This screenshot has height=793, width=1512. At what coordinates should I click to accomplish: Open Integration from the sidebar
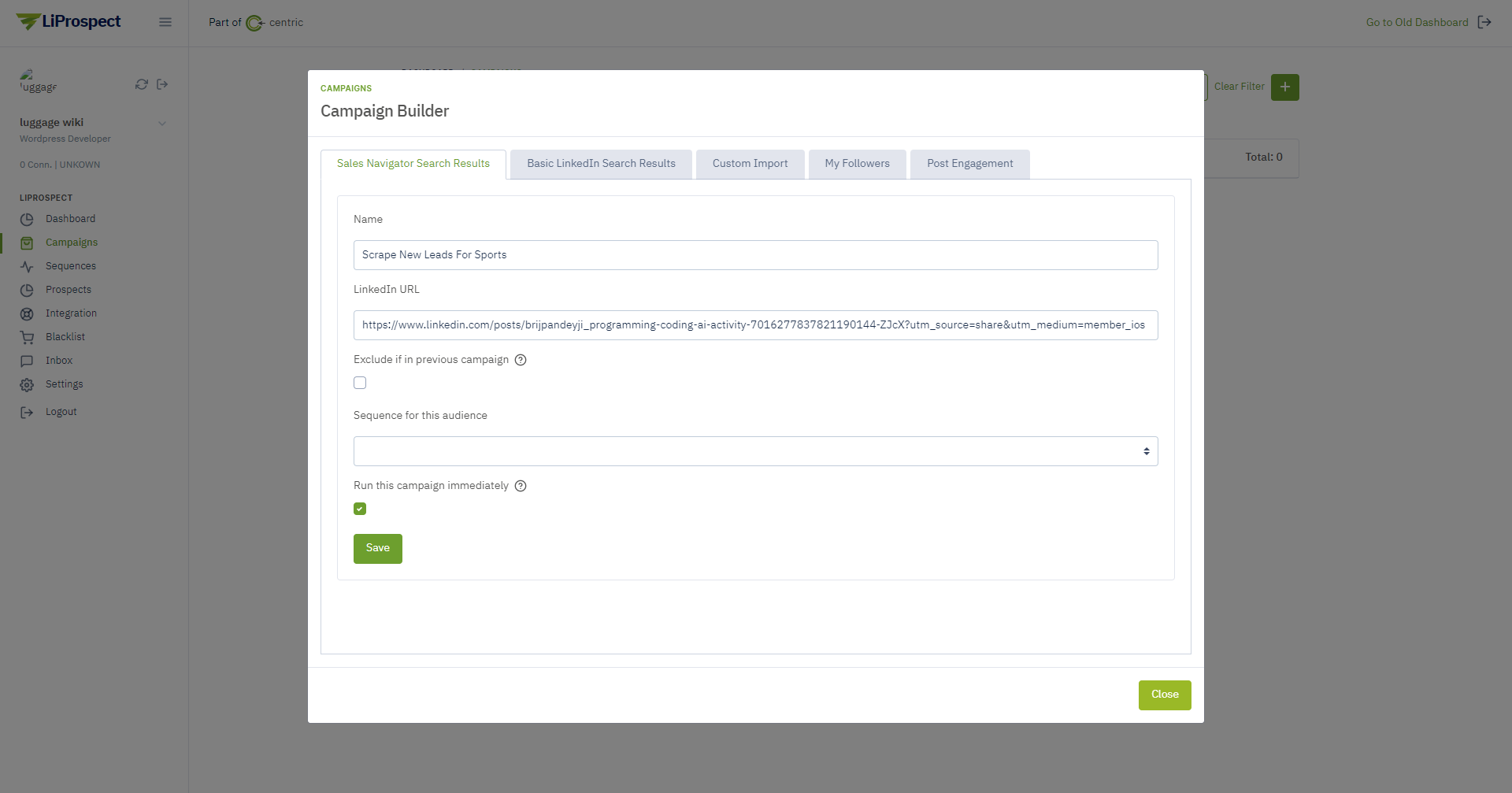pyautogui.click(x=71, y=313)
